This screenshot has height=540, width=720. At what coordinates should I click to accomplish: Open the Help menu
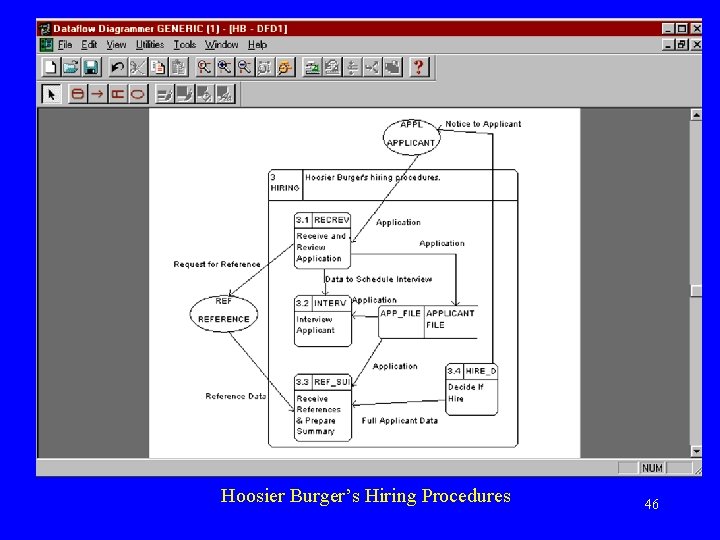[x=257, y=45]
